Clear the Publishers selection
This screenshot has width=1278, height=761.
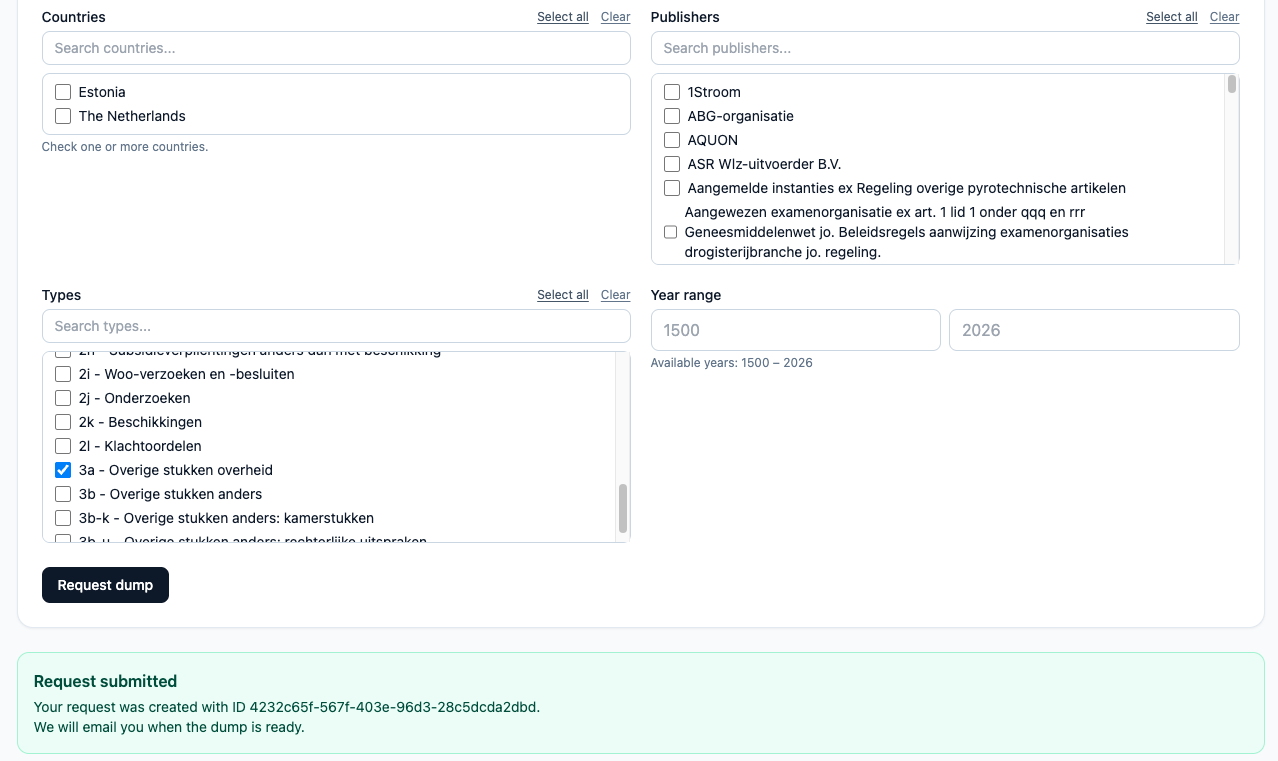pos(1224,17)
